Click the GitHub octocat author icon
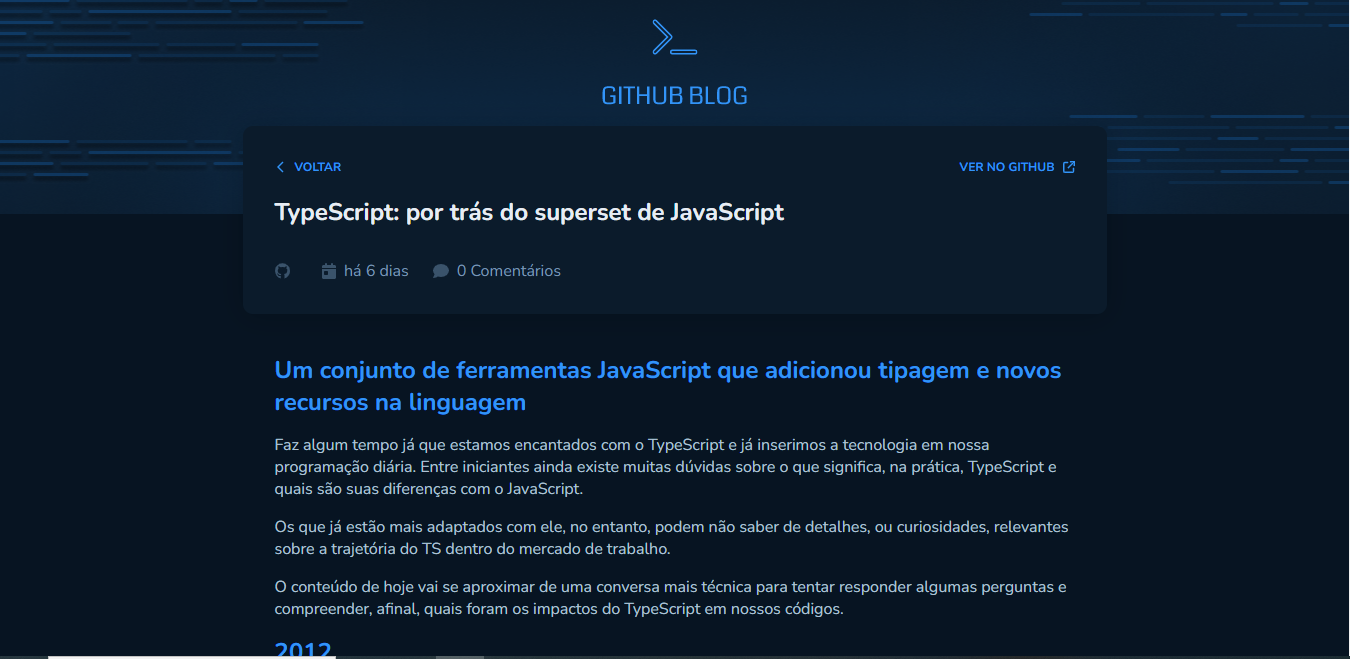Viewport: 1350px width, 659px height. click(x=282, y=270)
